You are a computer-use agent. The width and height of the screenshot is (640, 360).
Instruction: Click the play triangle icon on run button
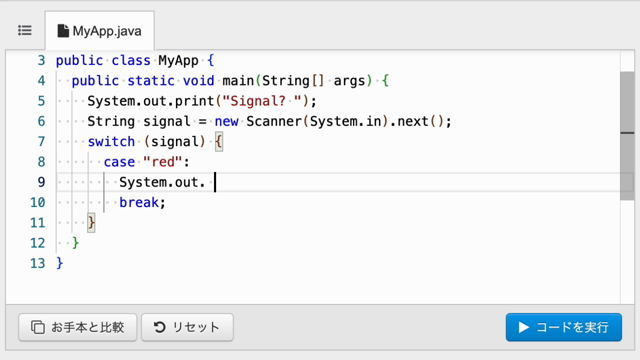pos(524,327)
